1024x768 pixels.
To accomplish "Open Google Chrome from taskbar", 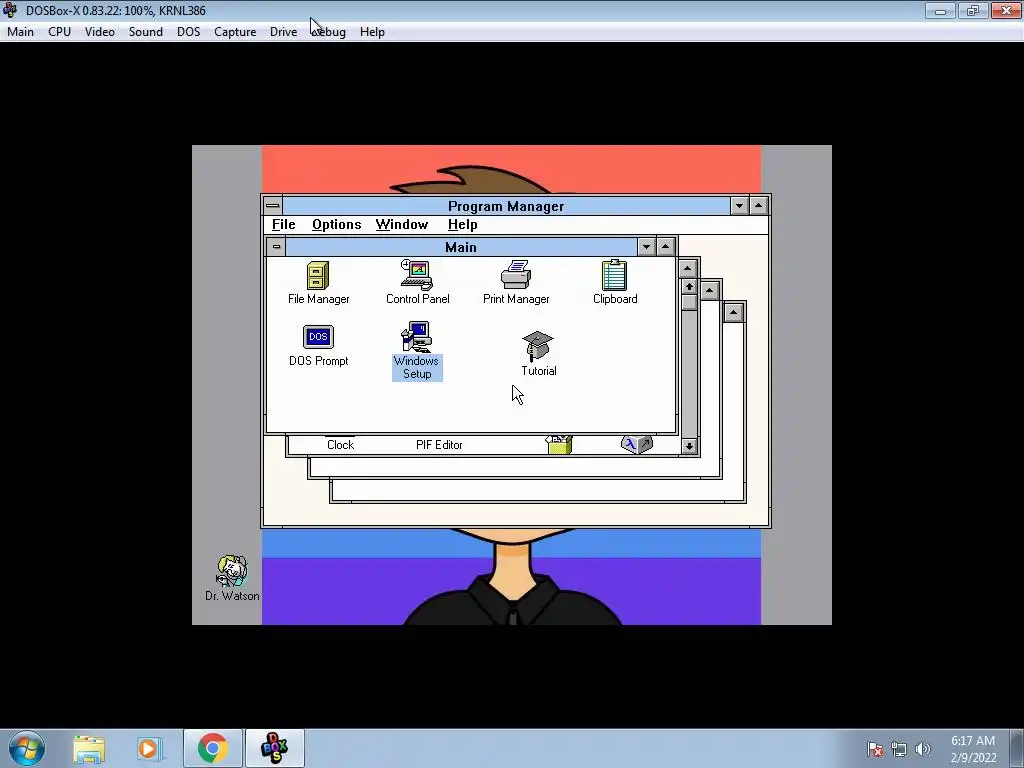I will [x=212, y=748].
